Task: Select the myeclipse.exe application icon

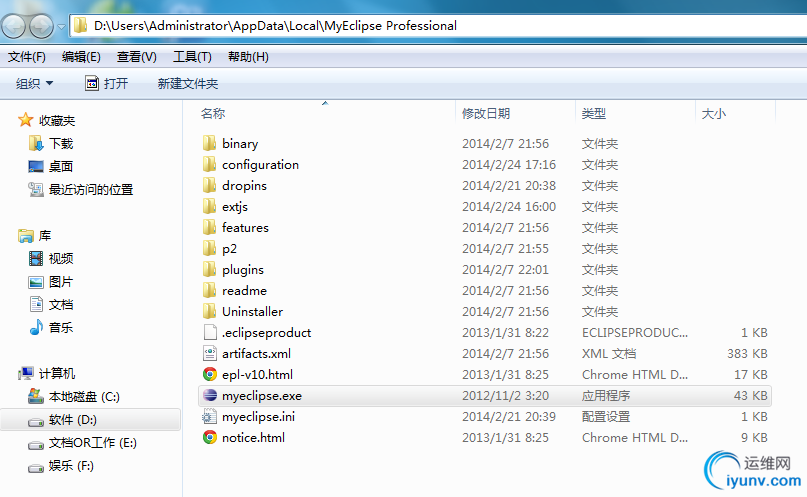Action: 209,395
